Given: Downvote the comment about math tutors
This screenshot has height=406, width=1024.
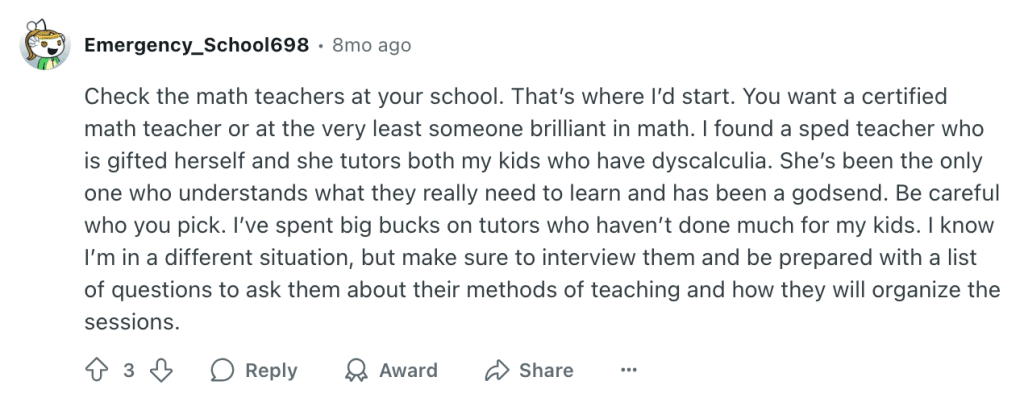Looking at the screenshot, I should click(161, 370).
